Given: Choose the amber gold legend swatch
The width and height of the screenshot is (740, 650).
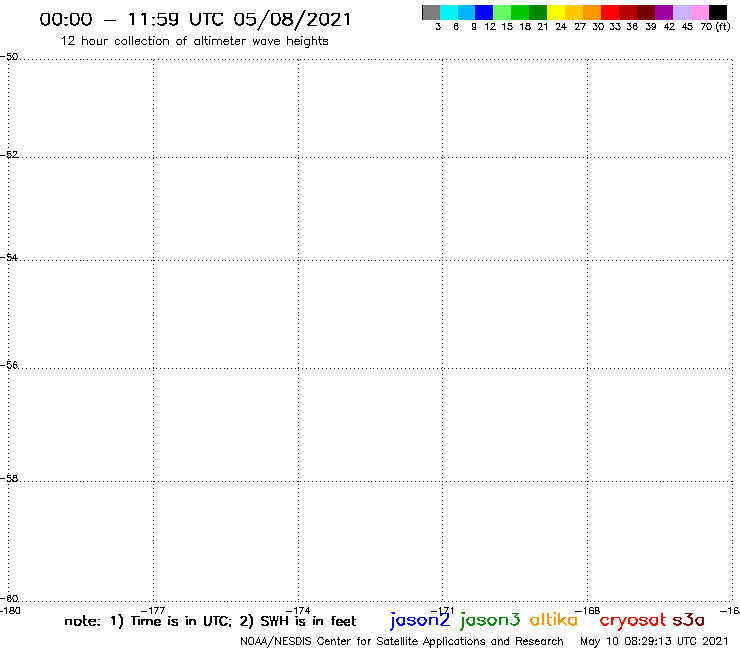Looking at the screenshot, I should tap(574, 12).
